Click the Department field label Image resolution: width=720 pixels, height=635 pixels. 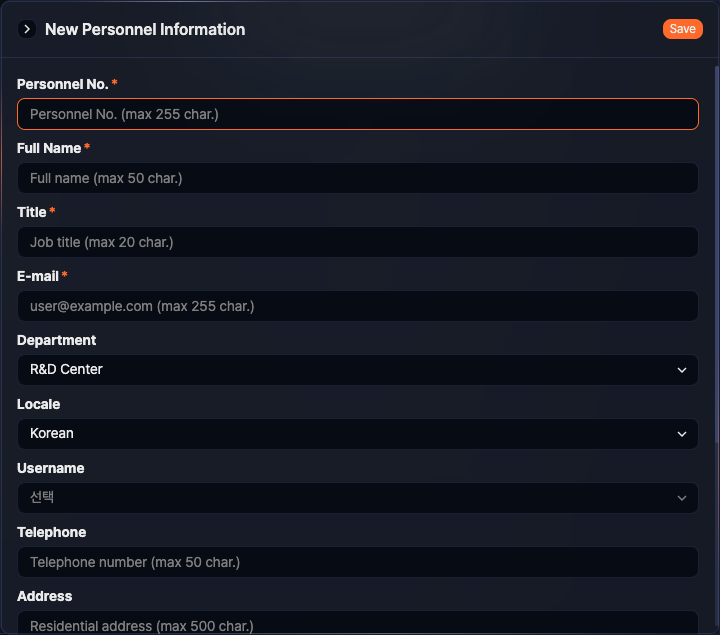57,340
